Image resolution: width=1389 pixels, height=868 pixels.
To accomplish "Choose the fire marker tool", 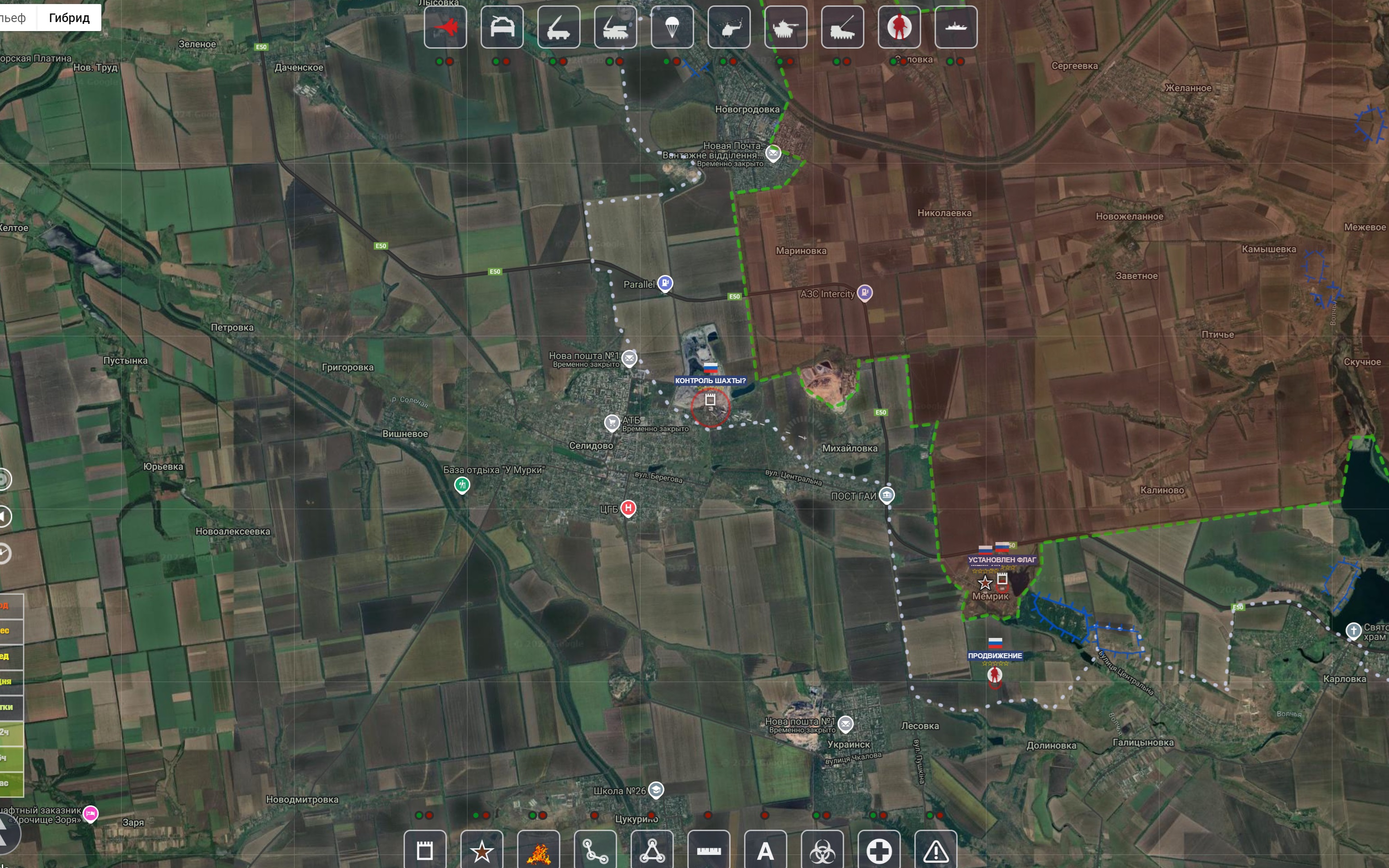I will tap(538, 851).
